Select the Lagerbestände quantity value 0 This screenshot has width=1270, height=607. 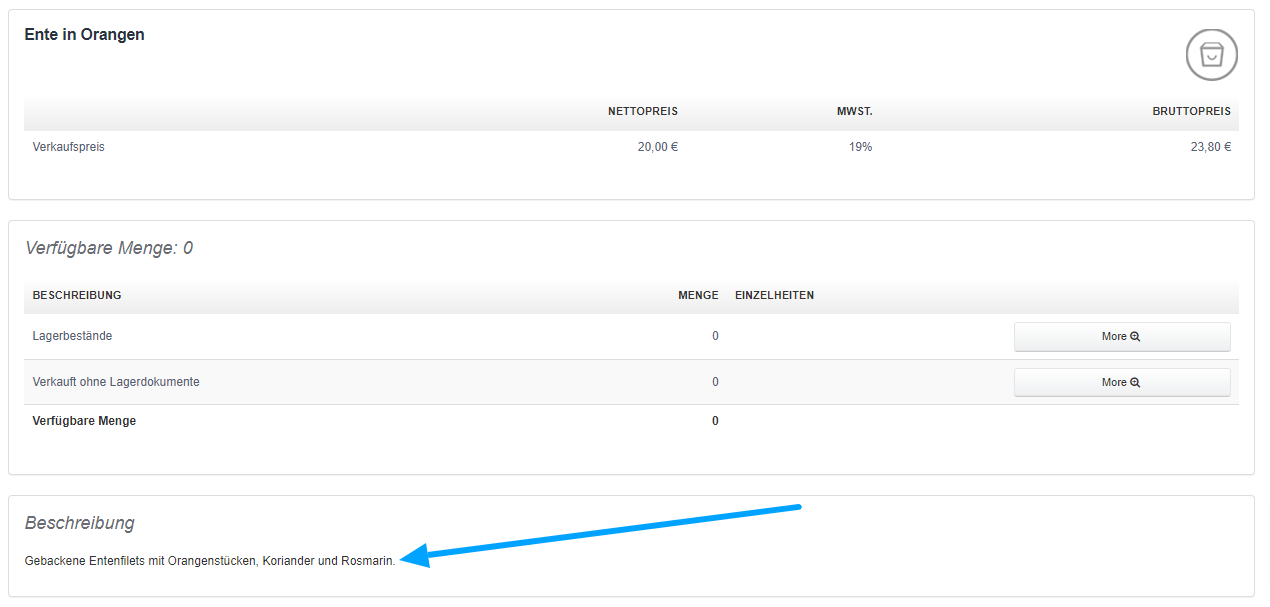[715, 336]
